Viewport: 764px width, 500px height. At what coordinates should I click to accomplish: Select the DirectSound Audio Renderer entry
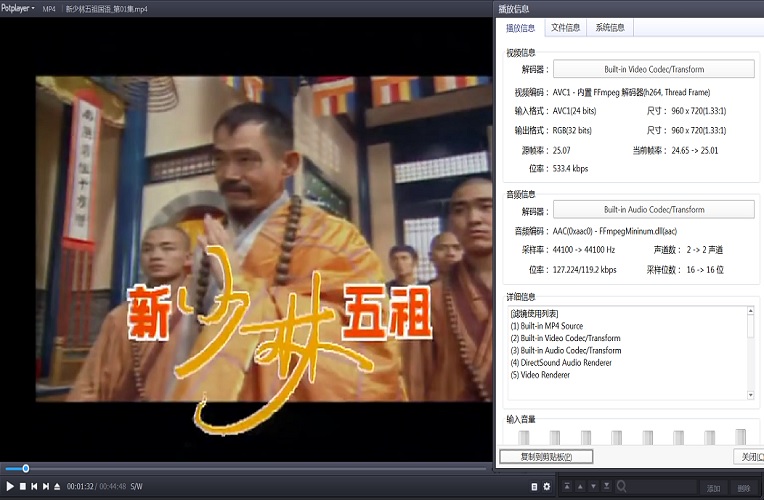click(x=561, y=363)
